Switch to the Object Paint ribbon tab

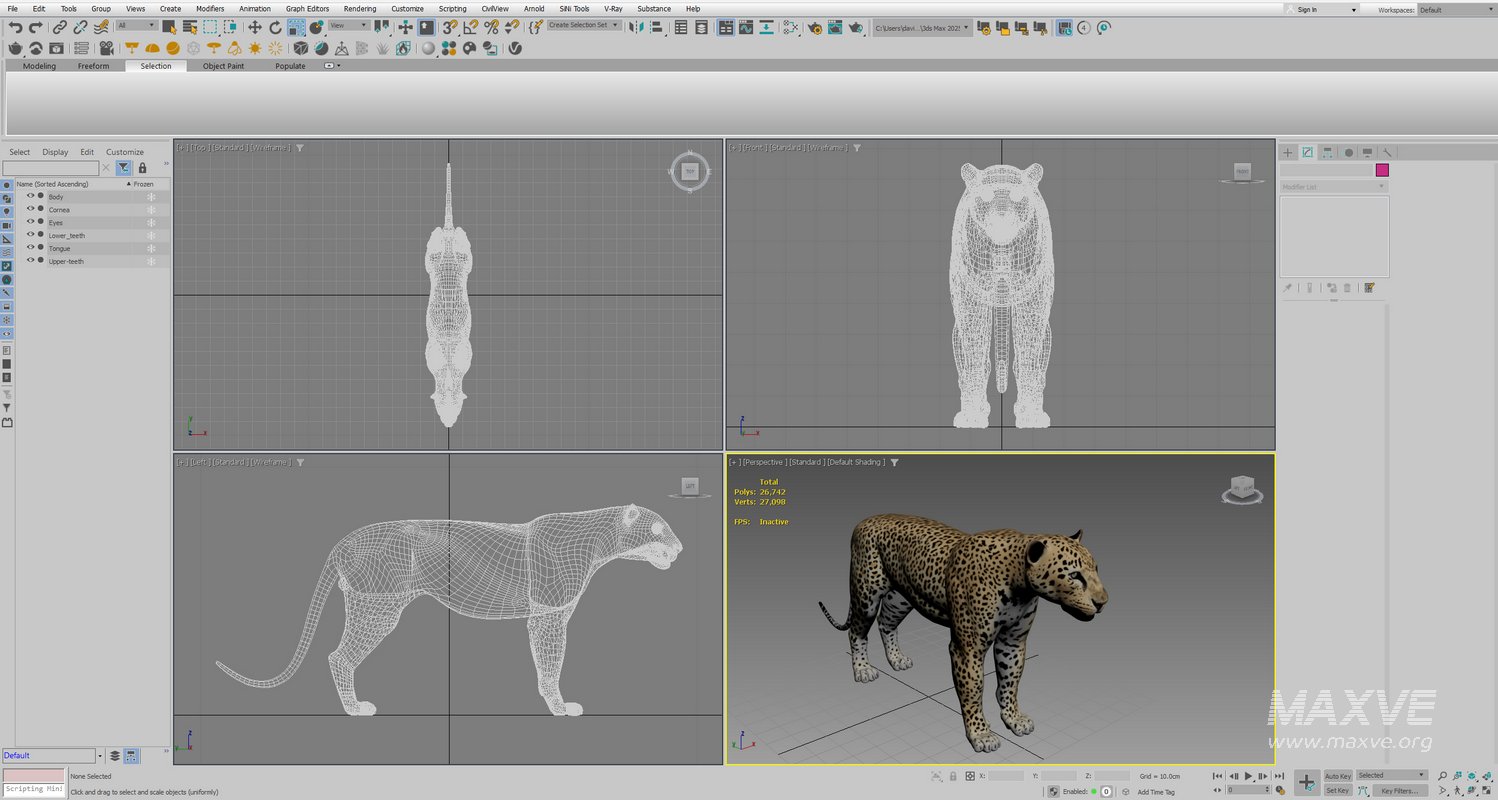coord(223,66)
